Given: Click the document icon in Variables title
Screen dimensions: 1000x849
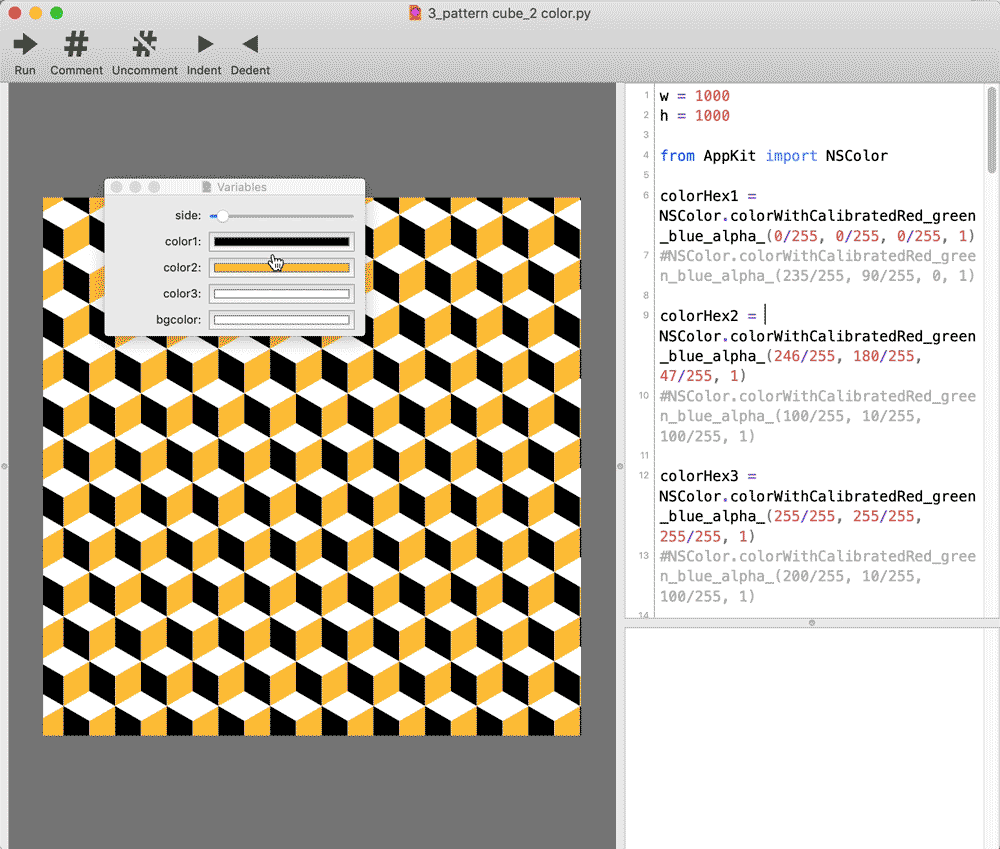Looking at the screenshot, I should pos(207,187).
